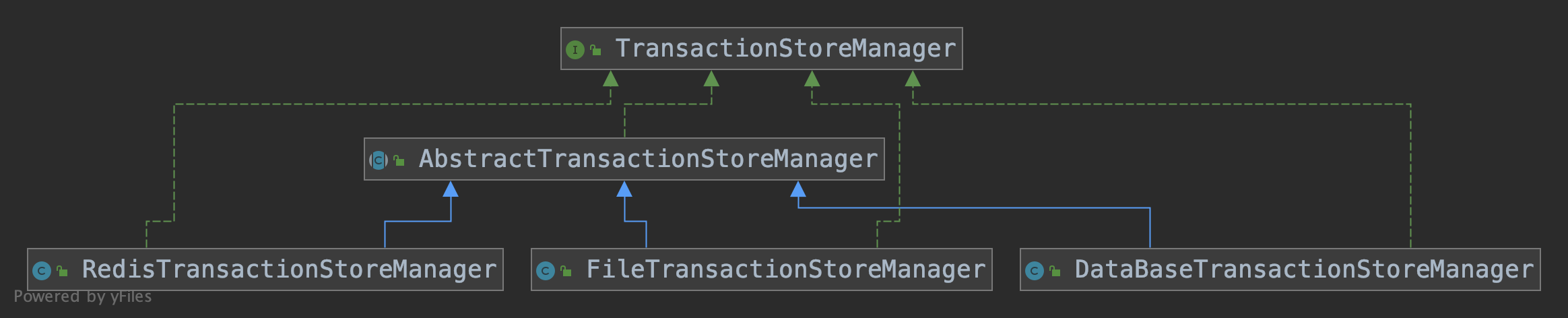The image size is (1568, 318).
Task: Click the abstract class icon on AbstractTransactionStoreManager
Action: tap(379, 160)
